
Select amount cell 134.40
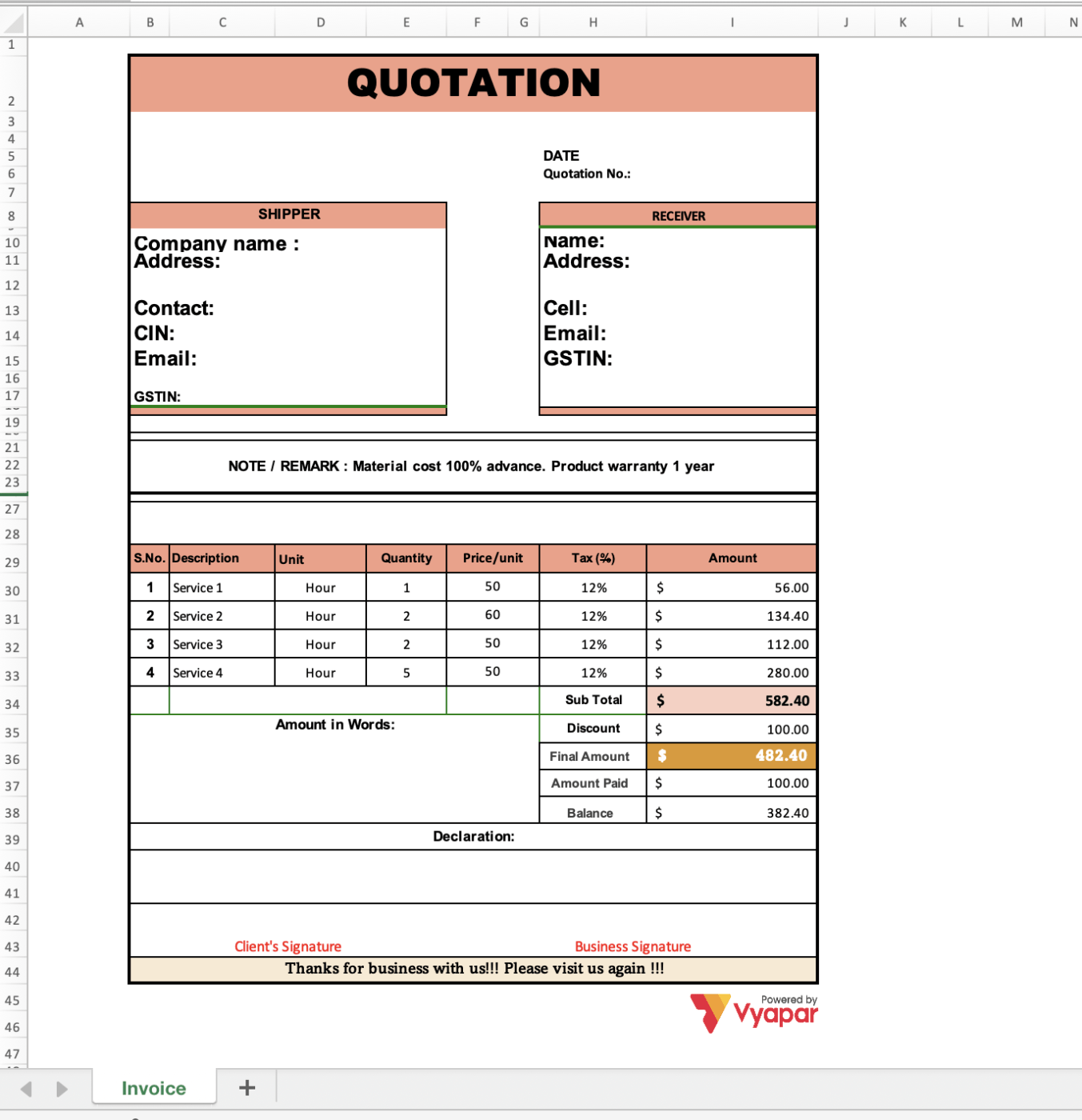732,616
